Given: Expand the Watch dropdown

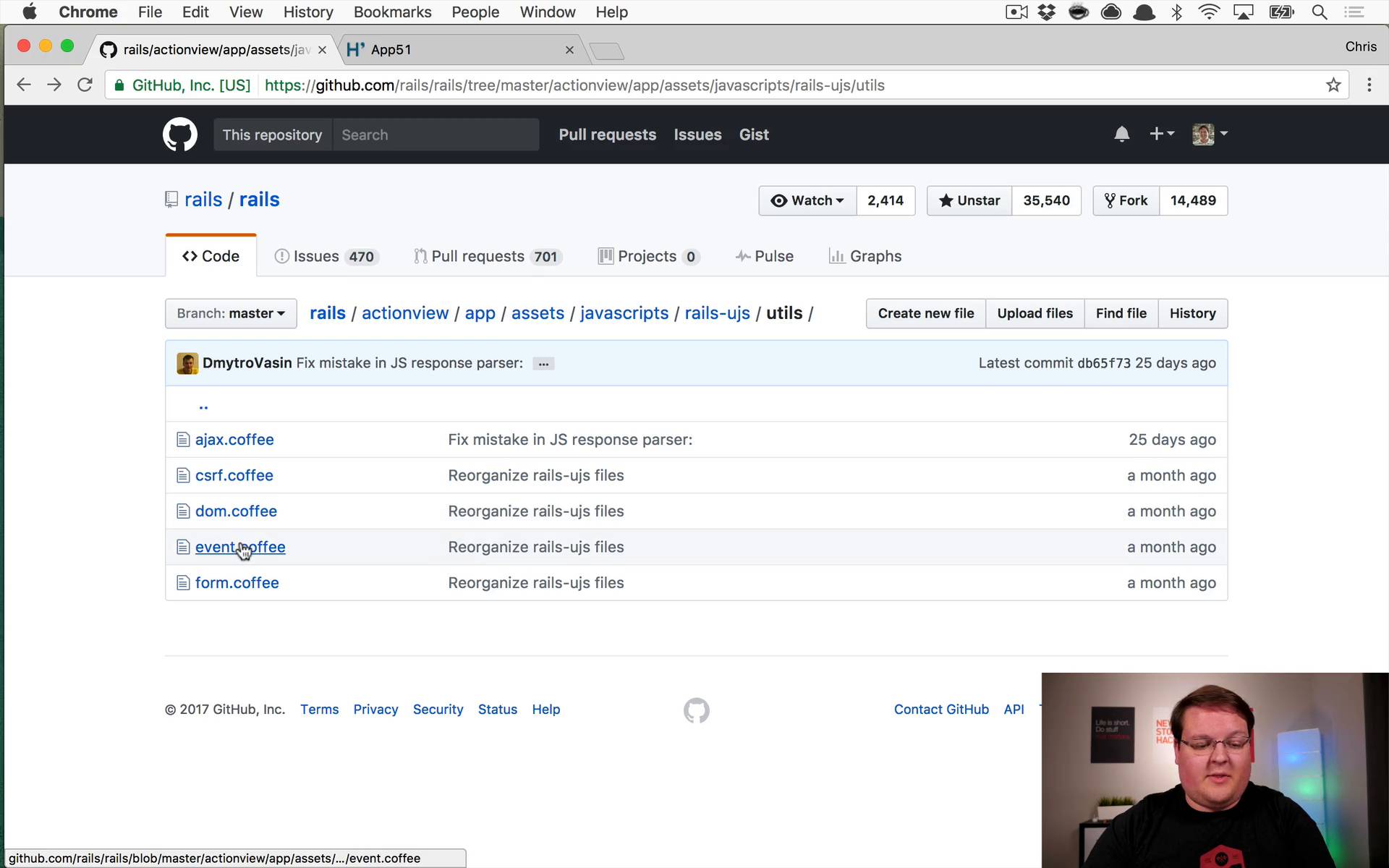Looking at the screenshot, I should [807, 201].
